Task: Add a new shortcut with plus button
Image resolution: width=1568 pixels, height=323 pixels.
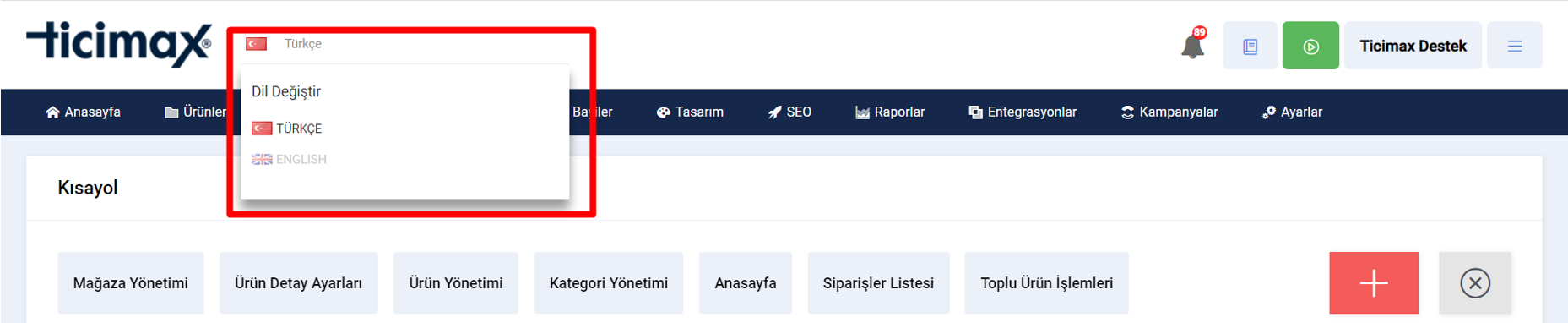Action: (1374, 283)
